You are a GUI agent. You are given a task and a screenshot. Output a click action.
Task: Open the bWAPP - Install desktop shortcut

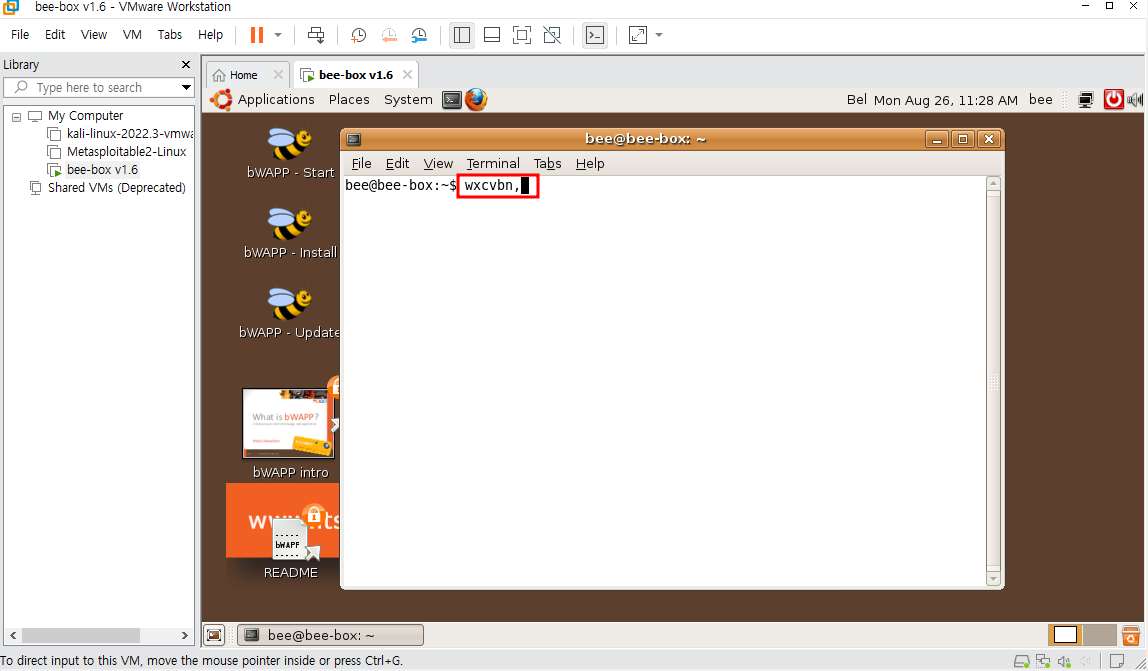[290, 234]
